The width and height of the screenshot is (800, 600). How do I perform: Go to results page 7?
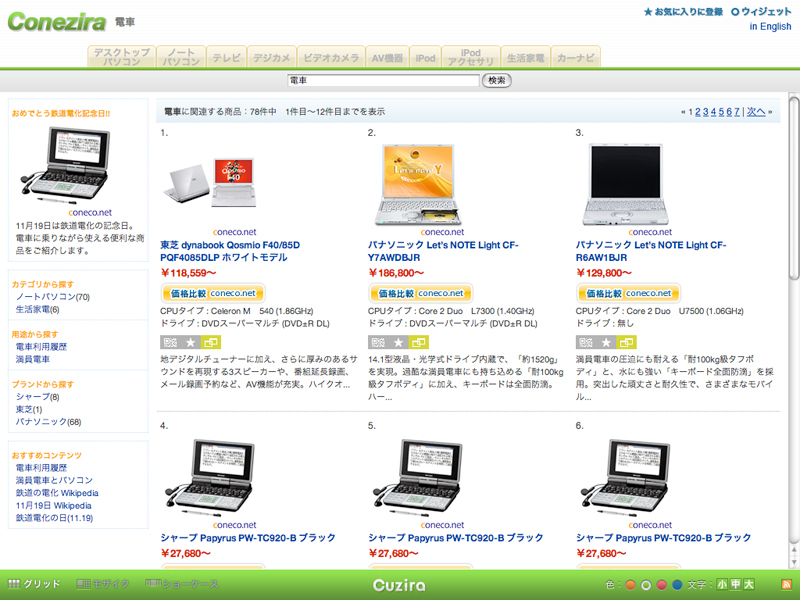coord(737,112)
